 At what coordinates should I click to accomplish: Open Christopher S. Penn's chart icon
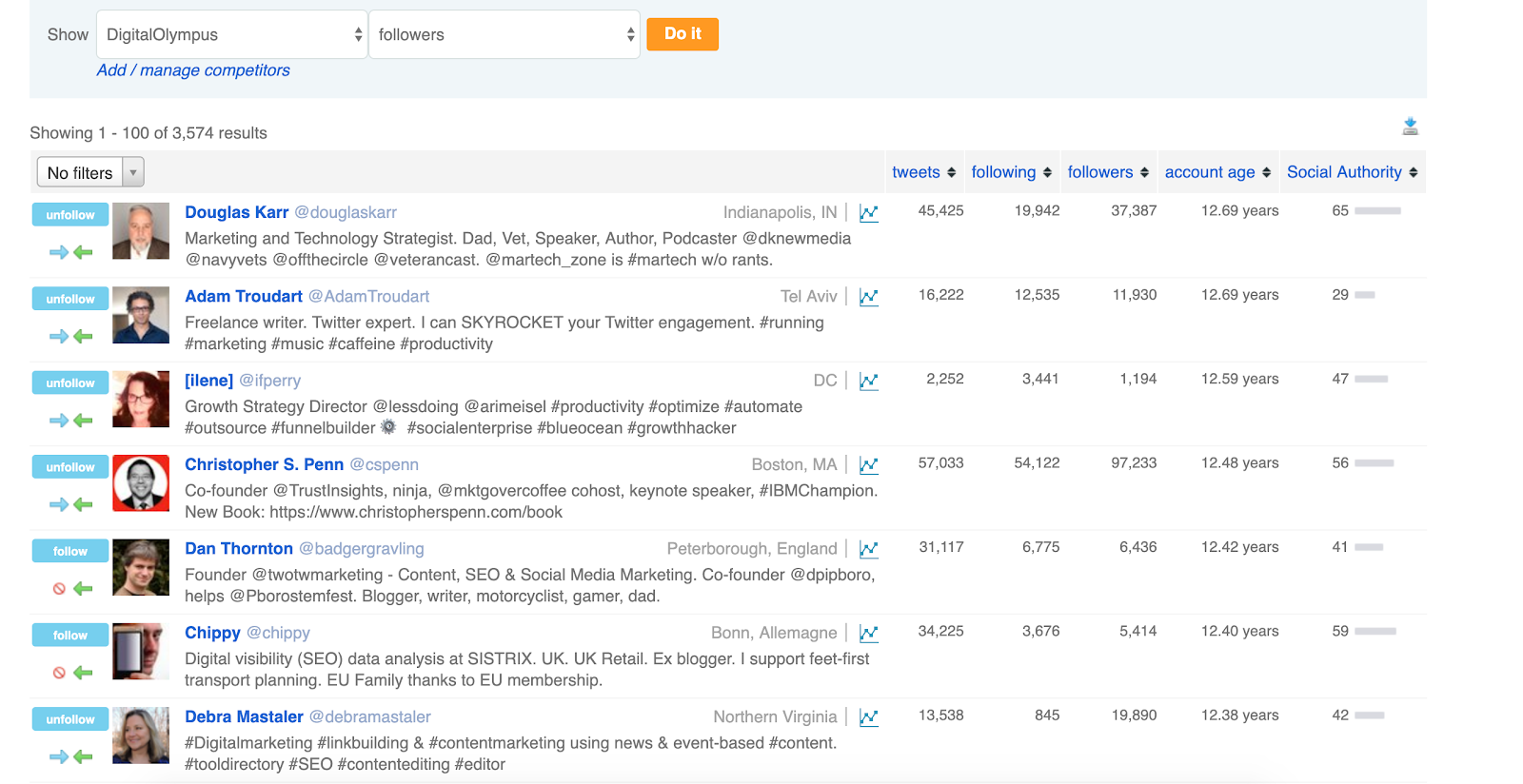tap(869, 465)
